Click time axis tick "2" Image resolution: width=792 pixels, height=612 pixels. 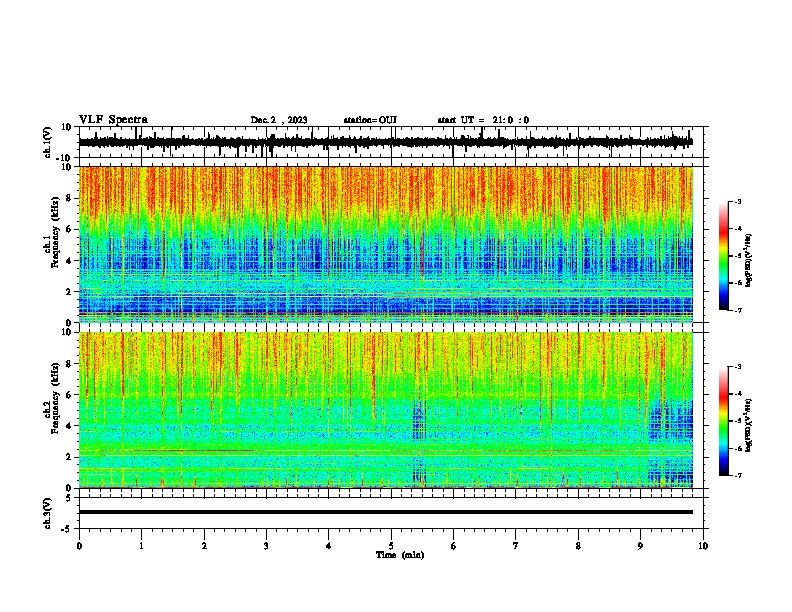(x=204, y=546)
